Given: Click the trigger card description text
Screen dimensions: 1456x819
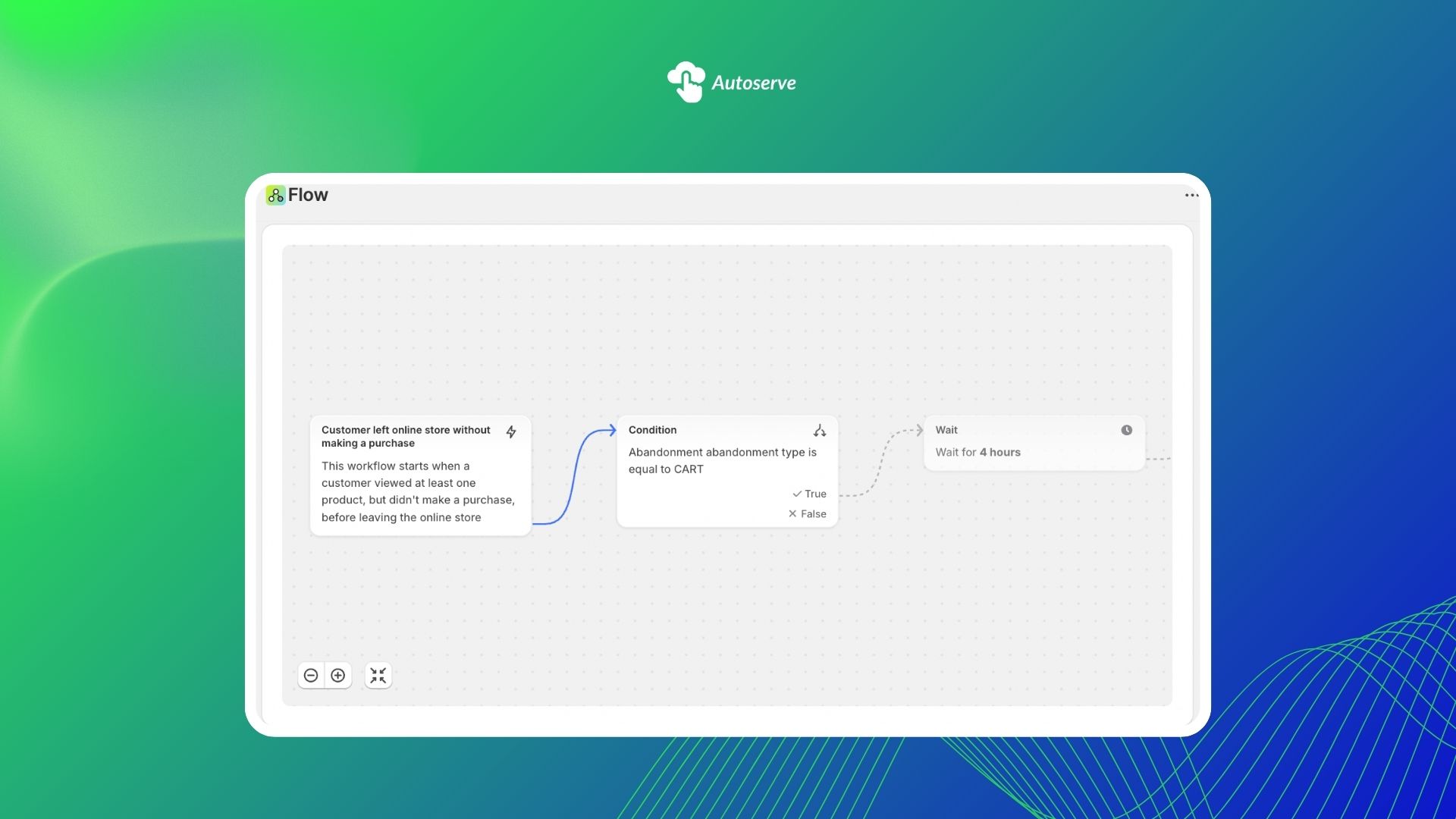Looking at the screenshot, I should [417, 491].
